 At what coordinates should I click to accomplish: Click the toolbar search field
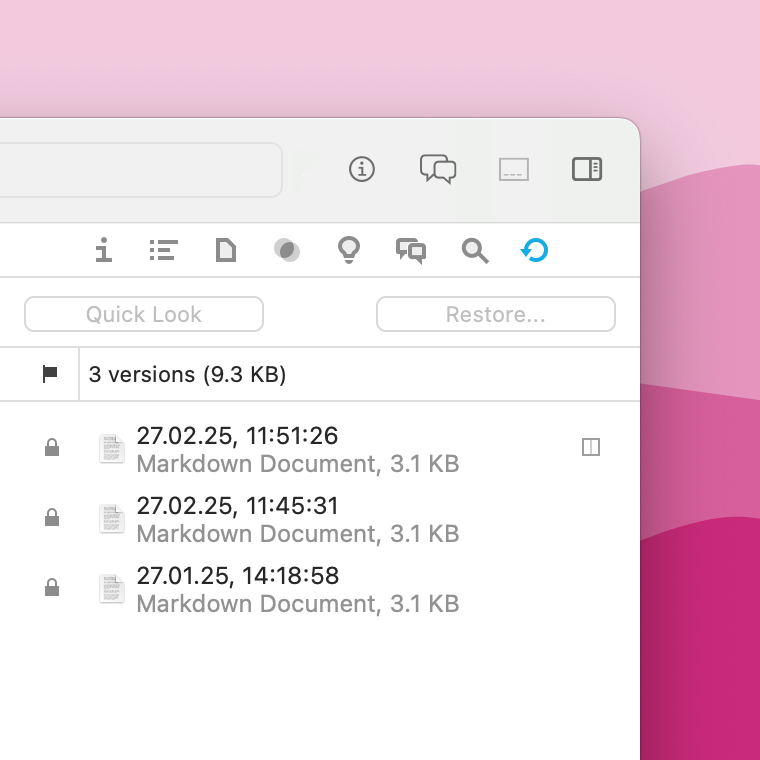click(141, 170)
